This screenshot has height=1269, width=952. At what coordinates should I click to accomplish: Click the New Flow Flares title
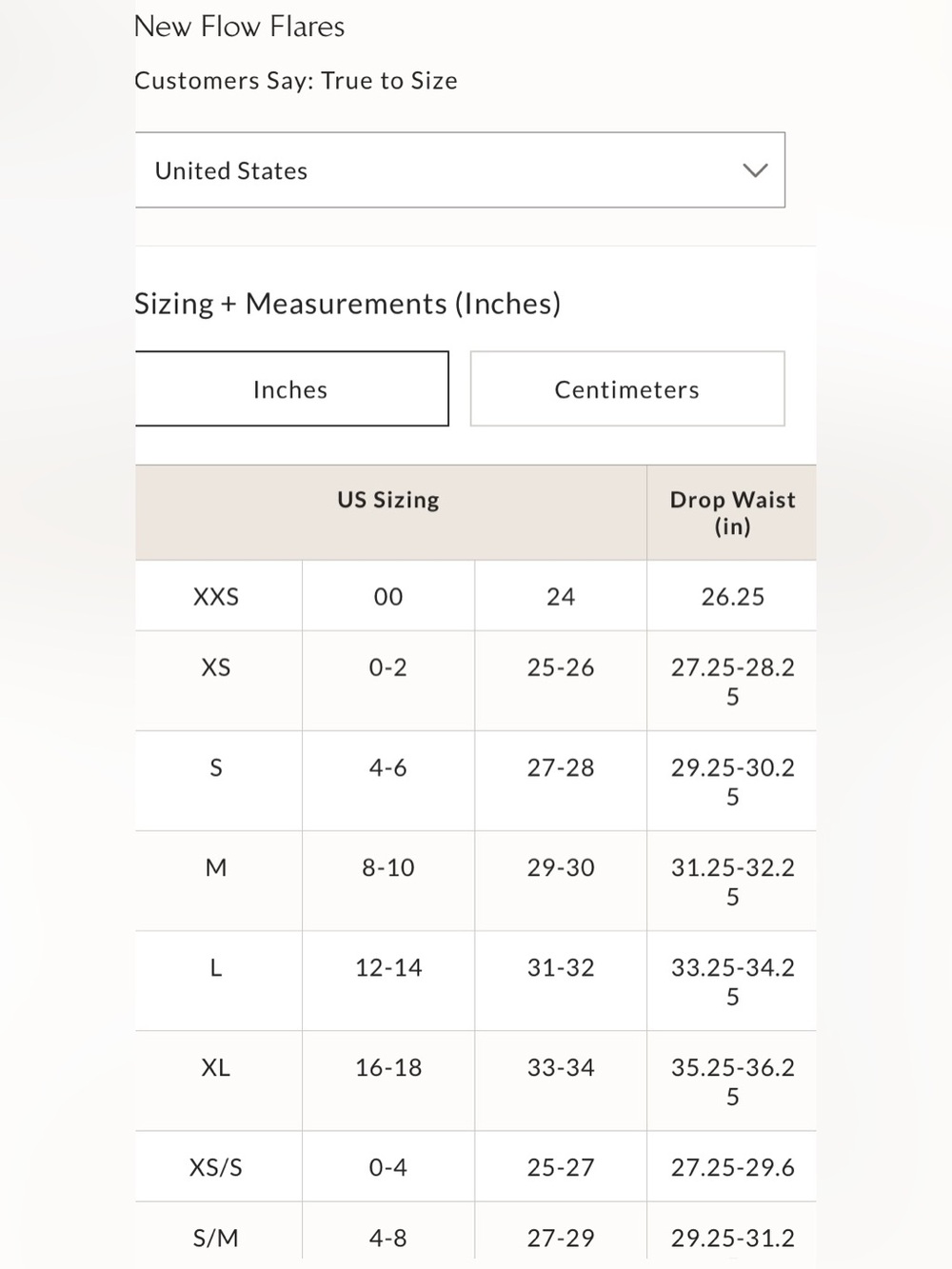pos(239,27)
